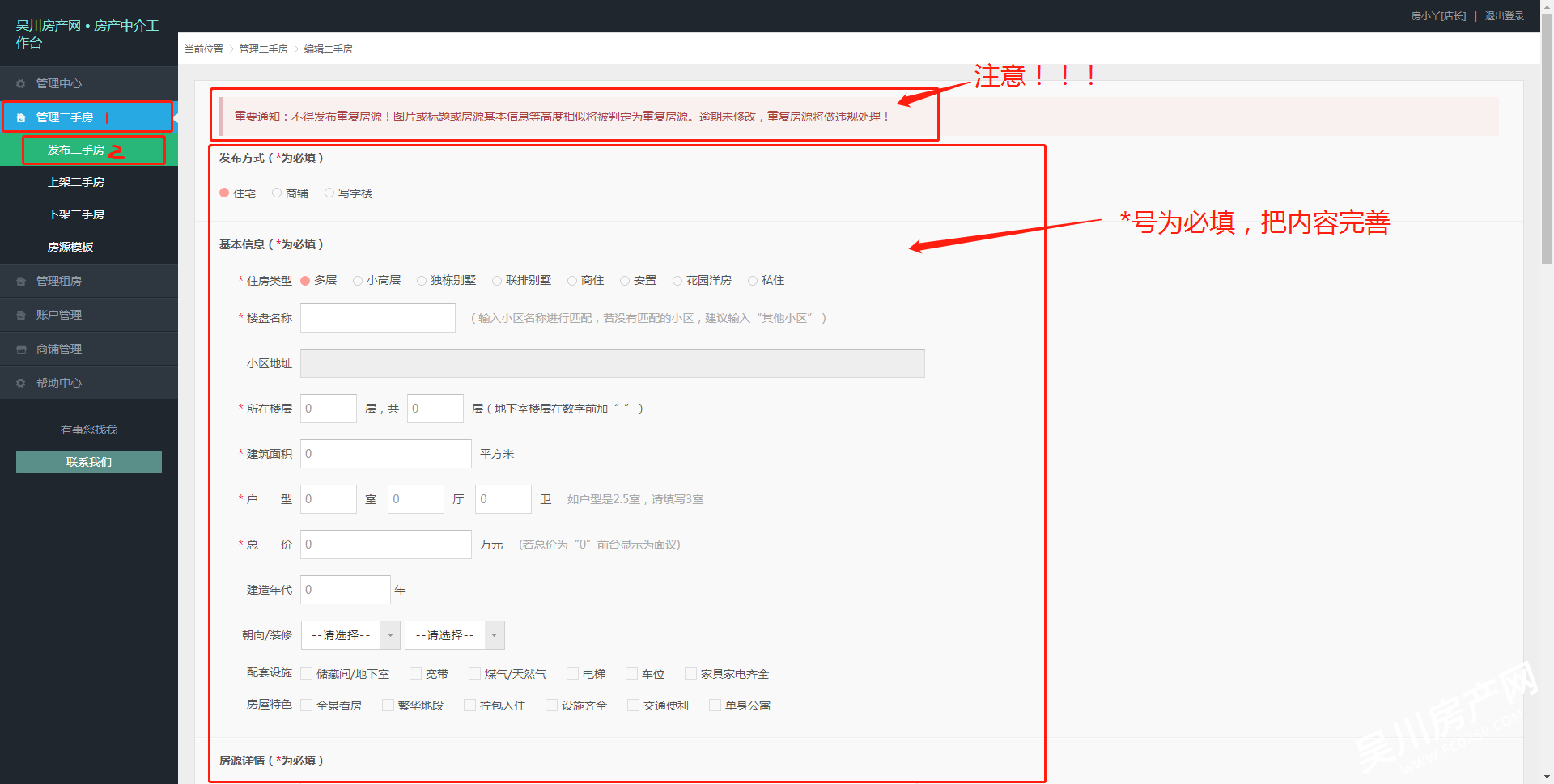Expand 管理租房 sidebar section
The width and height of the screenshot is (1554, 784).
click(x=89, y=281)
